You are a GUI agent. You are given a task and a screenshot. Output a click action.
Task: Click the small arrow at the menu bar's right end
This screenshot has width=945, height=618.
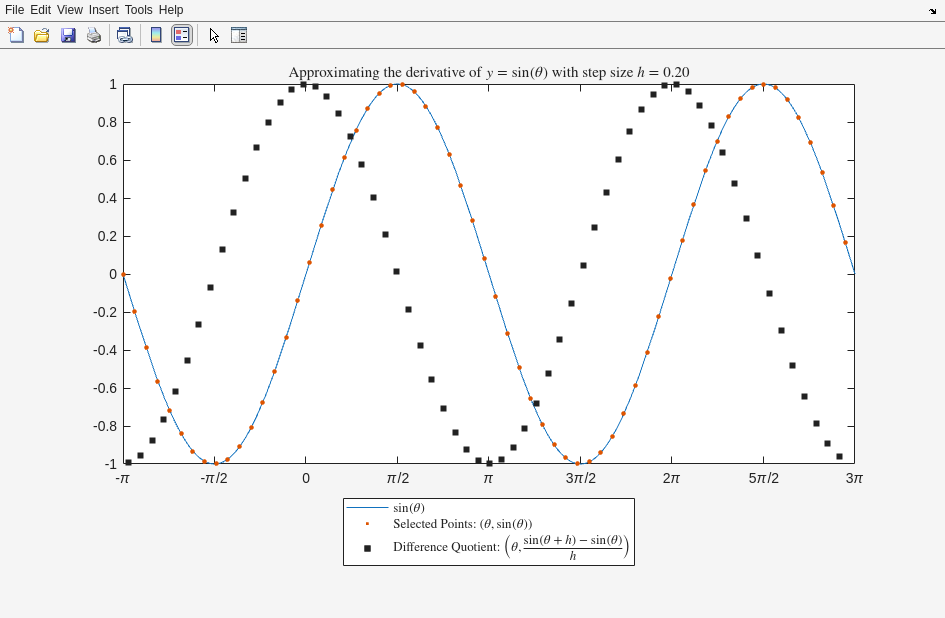click(932, 11)
